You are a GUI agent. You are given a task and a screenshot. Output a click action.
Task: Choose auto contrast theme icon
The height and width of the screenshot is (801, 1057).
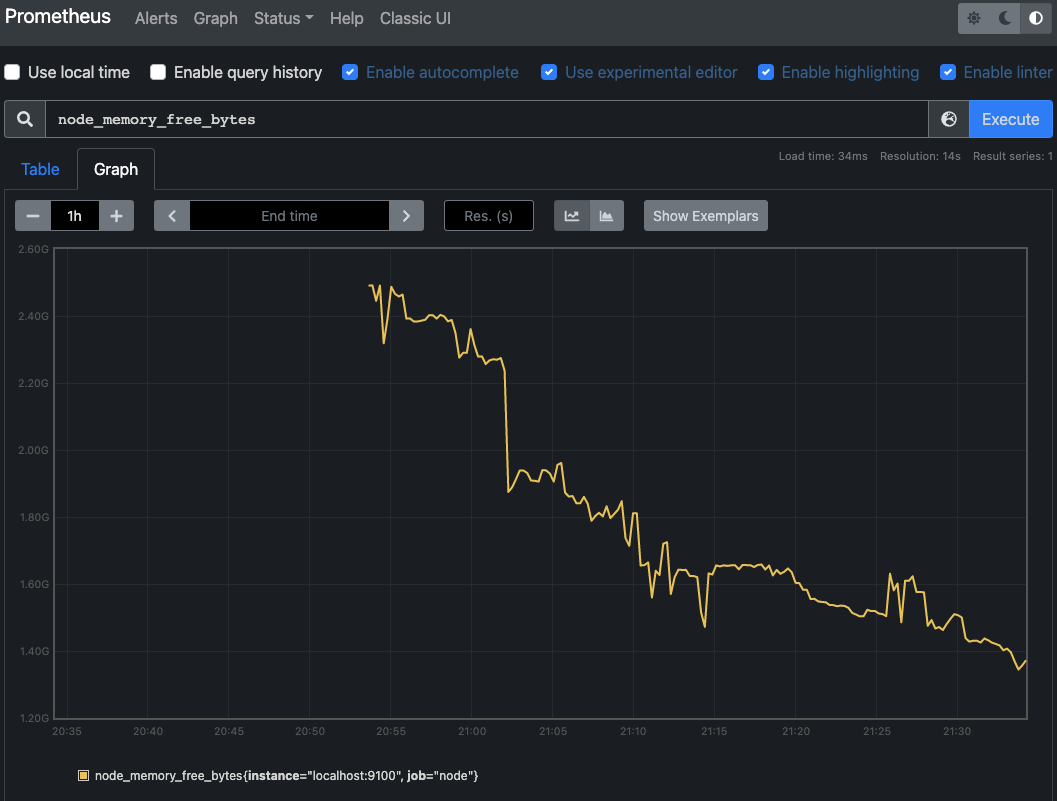coord(1035,18)
